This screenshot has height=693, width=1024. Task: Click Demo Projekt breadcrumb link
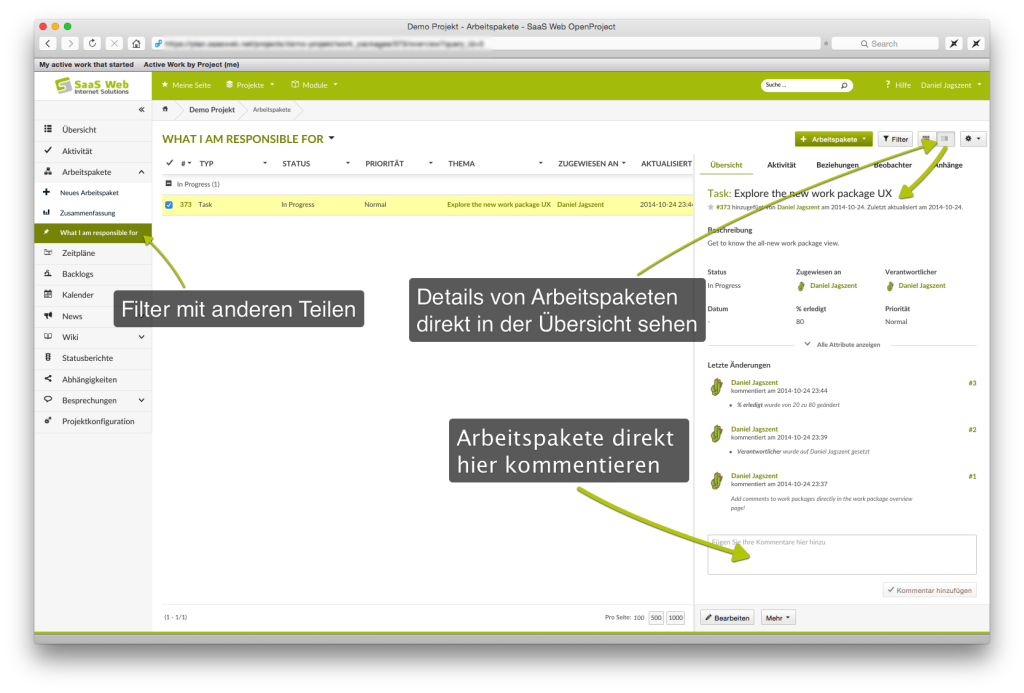[212, 110]
